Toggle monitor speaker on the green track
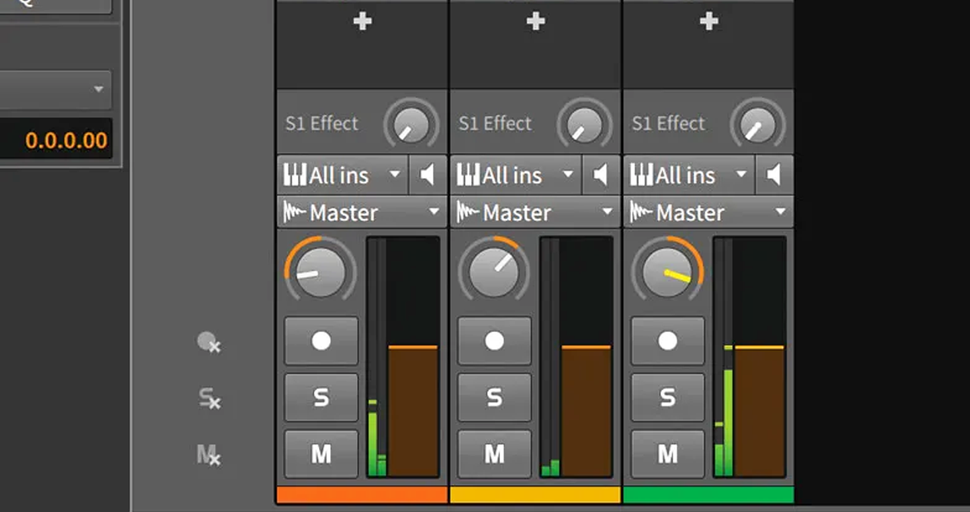The image size is (970, 512). point(774,175)
